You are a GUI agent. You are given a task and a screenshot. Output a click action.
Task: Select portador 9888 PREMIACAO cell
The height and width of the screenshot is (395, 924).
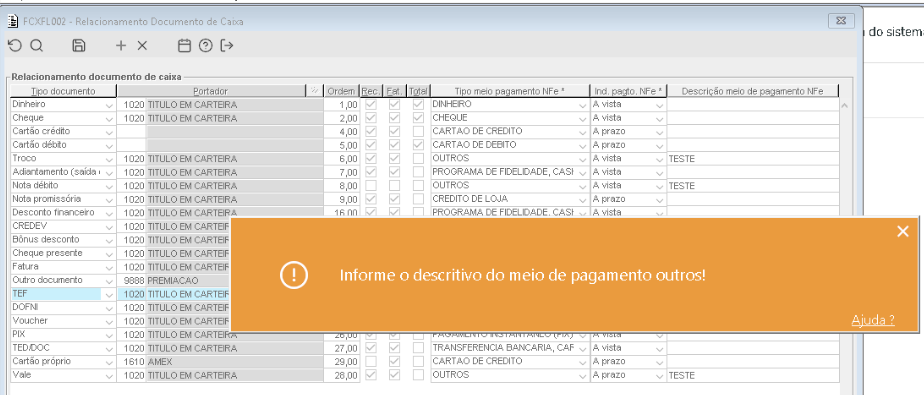[x=219, y=280]
